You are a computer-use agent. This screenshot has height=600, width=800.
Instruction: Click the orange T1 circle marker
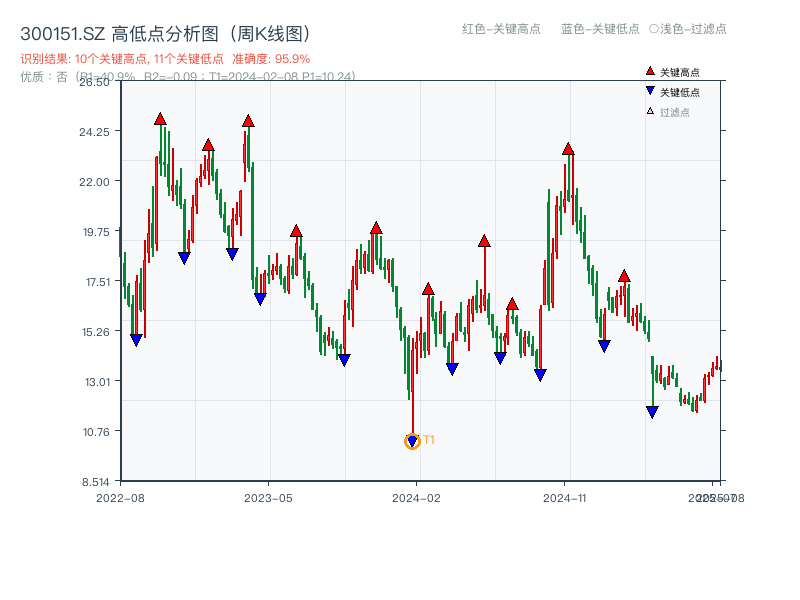click(413, 441)
